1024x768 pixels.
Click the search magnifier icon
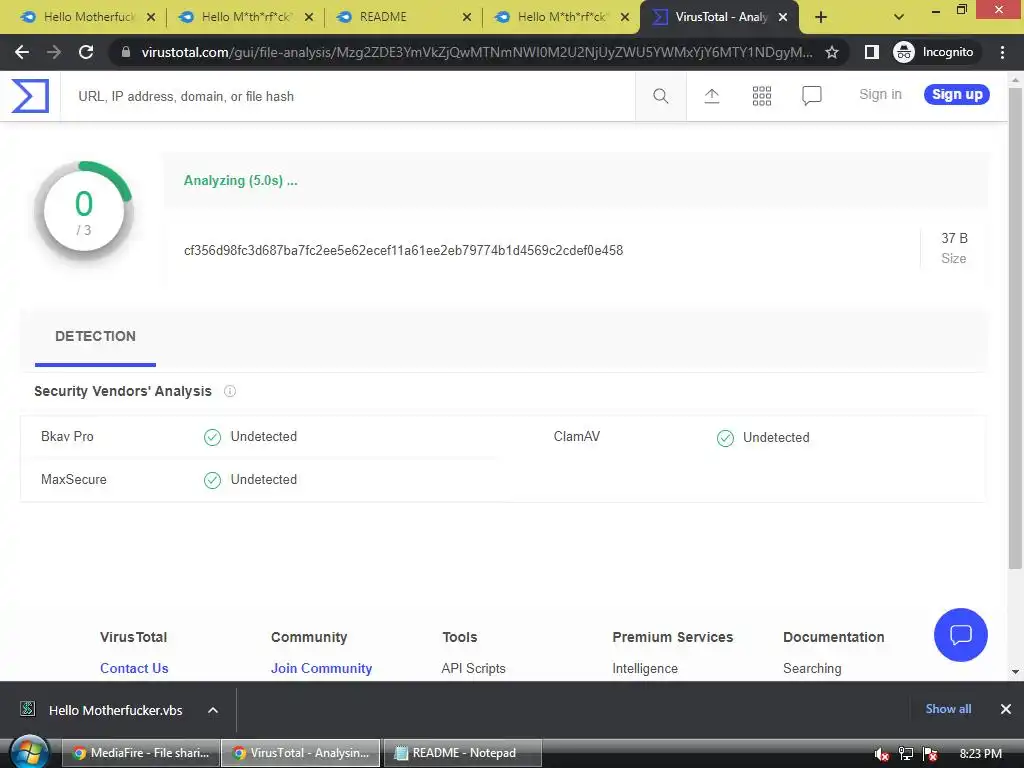[660, 96]
